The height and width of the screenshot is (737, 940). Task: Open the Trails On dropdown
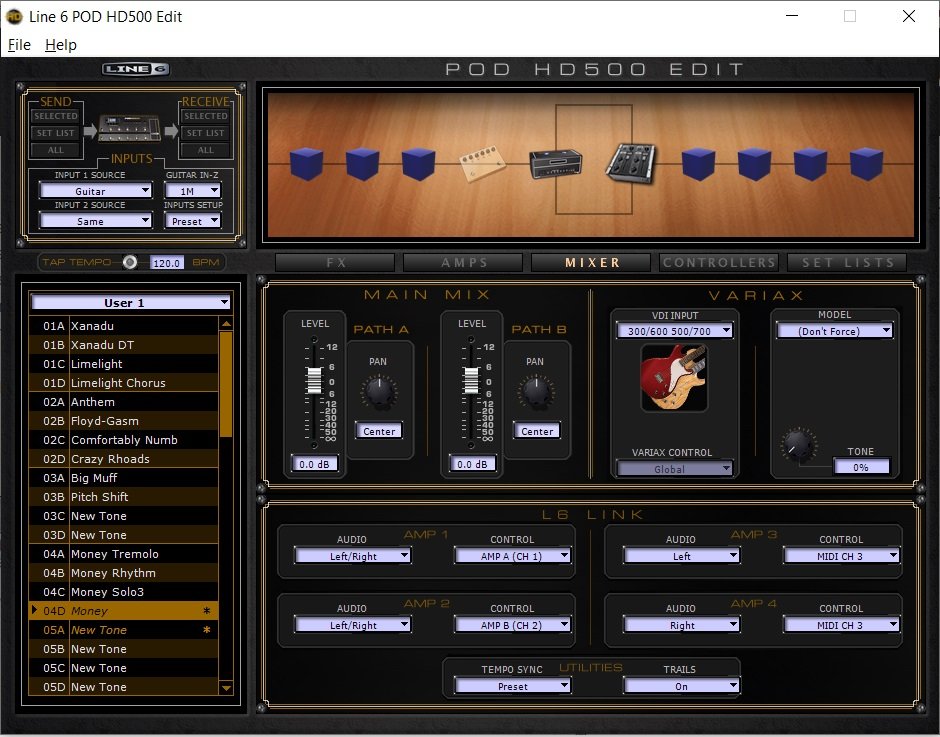[682, 686]
